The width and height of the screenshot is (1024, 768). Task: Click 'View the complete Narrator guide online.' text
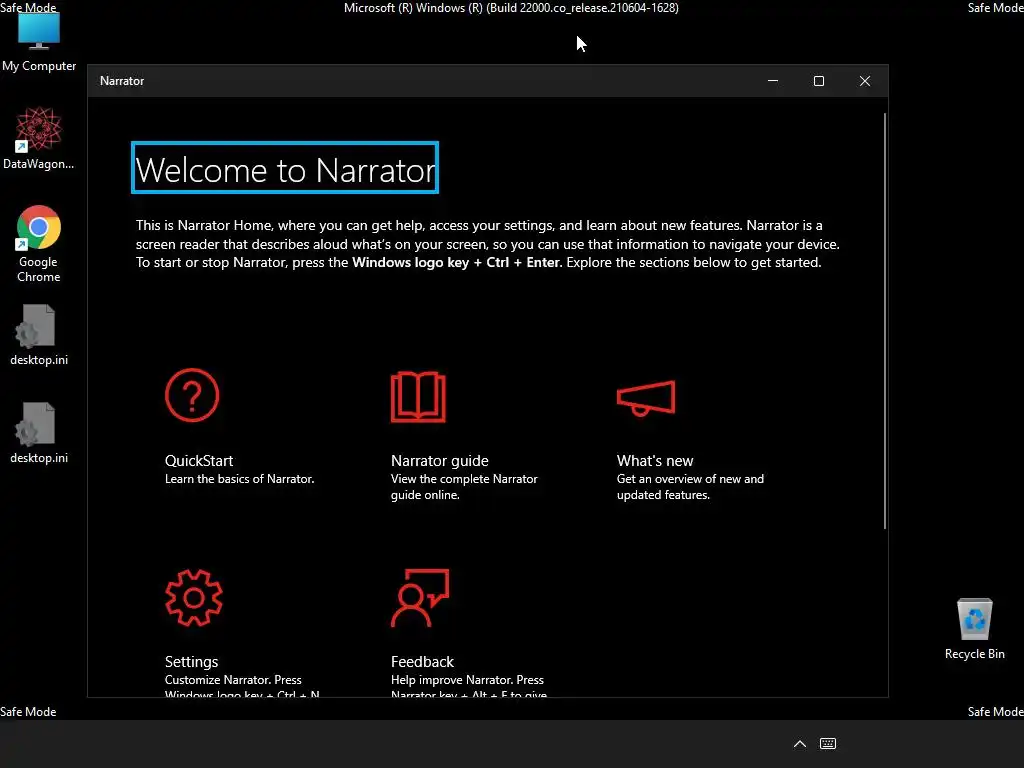(x=464, y=487)
